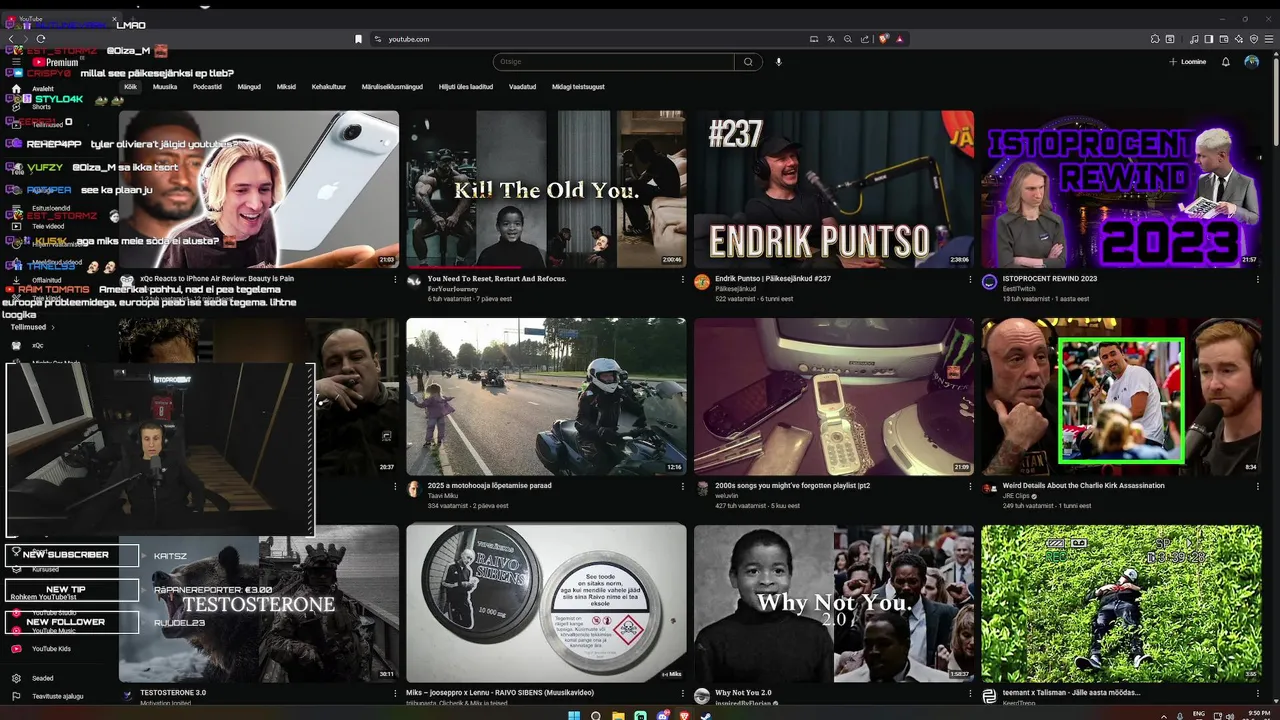
Task: Open xQc subscription in sidebar
Action: pyautogui.click(x=37, y=345)
